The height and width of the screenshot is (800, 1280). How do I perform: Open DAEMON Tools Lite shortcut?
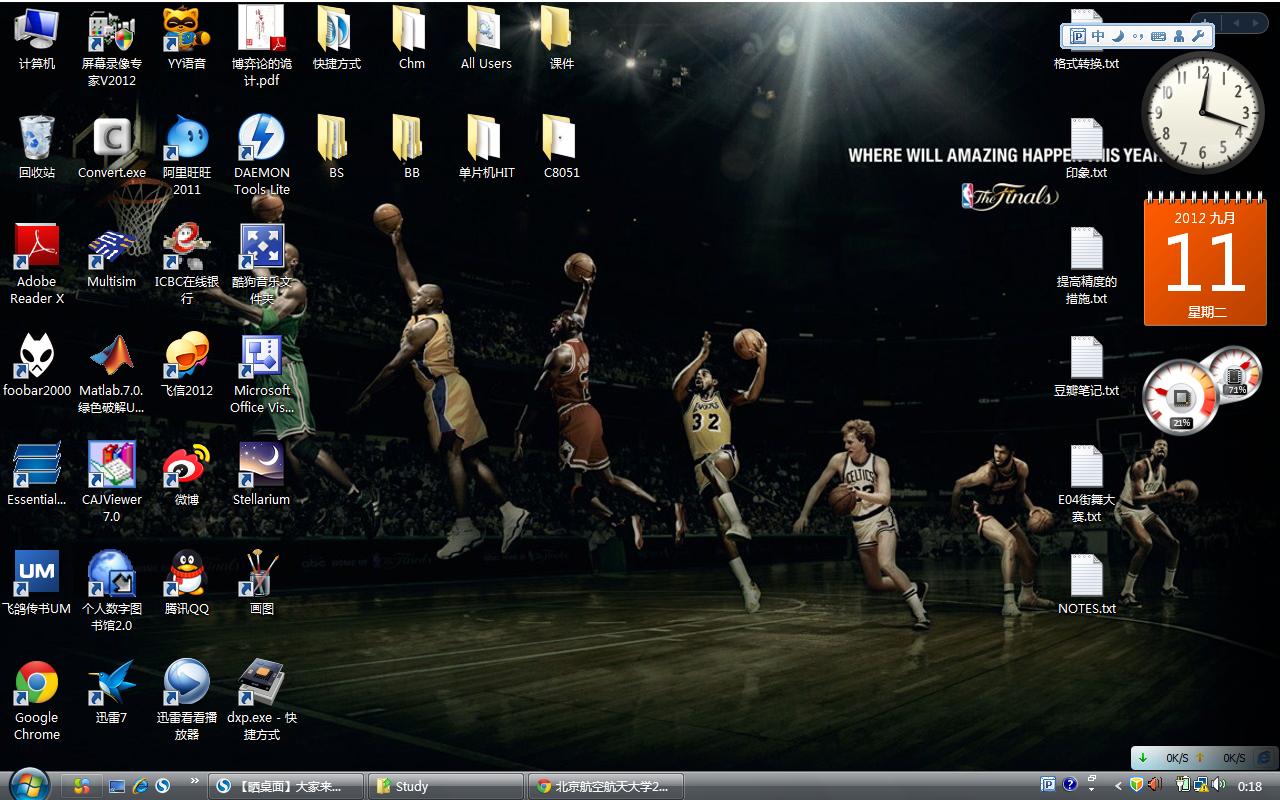[262, 155]
